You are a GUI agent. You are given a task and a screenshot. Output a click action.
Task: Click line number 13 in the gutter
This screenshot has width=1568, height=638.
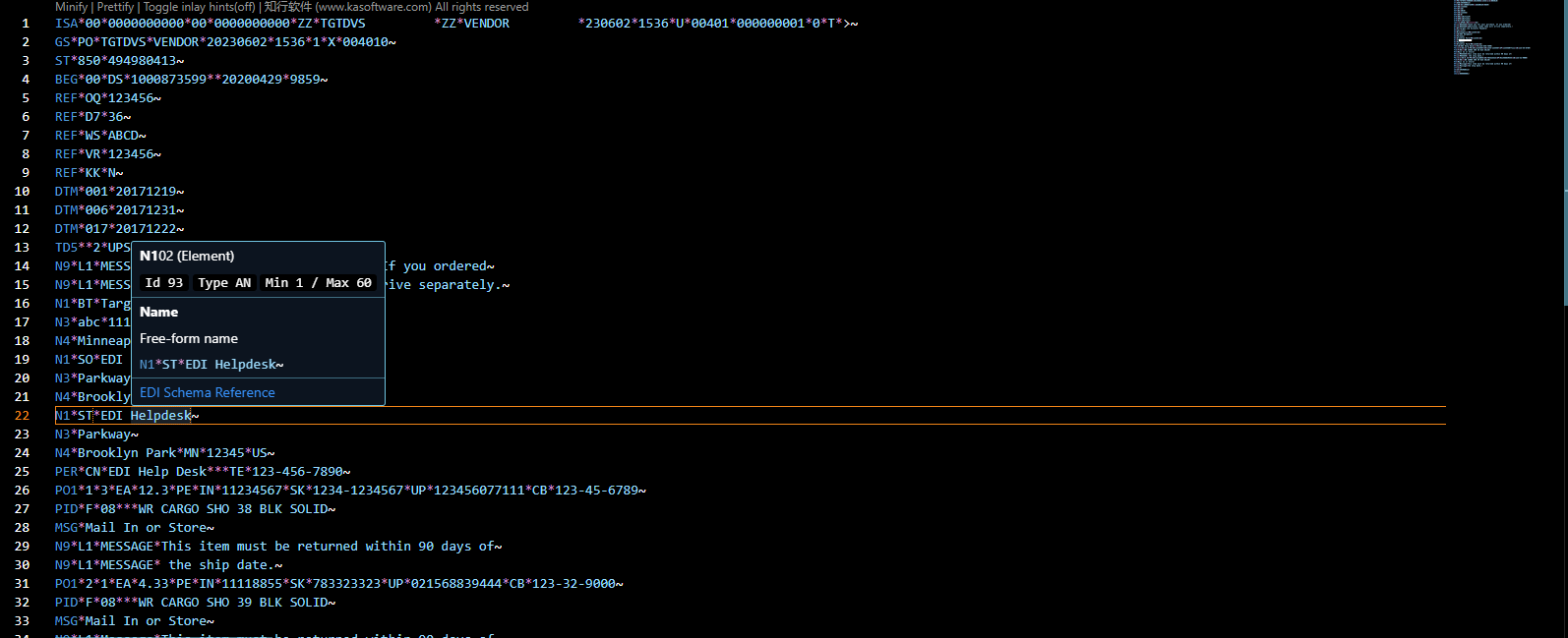click(x=22, y=247)
